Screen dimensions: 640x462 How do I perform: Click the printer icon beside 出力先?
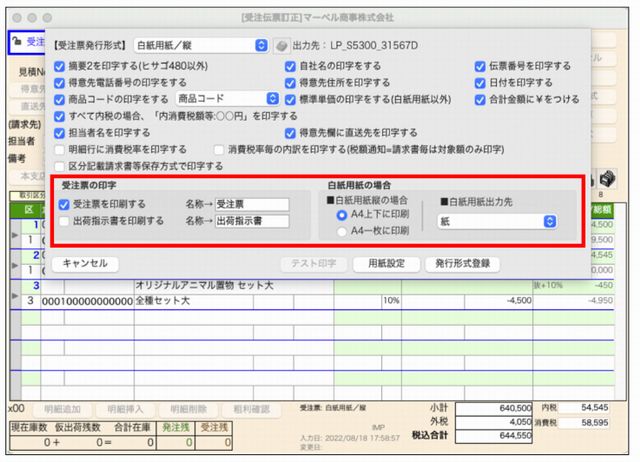pyautogui.click(x=283, y=46)
